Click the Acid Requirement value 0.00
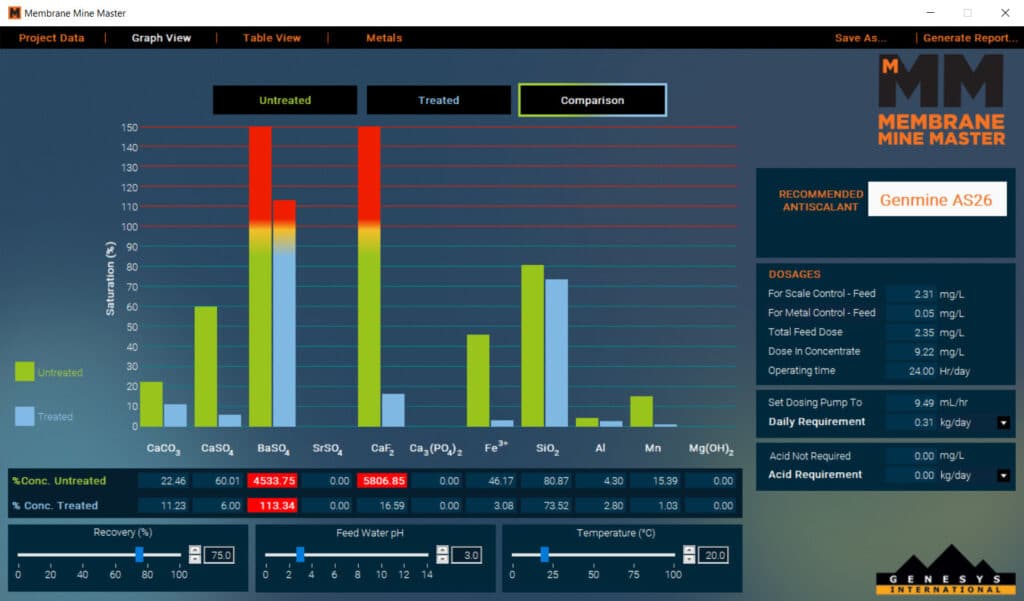 coord(911,476)
